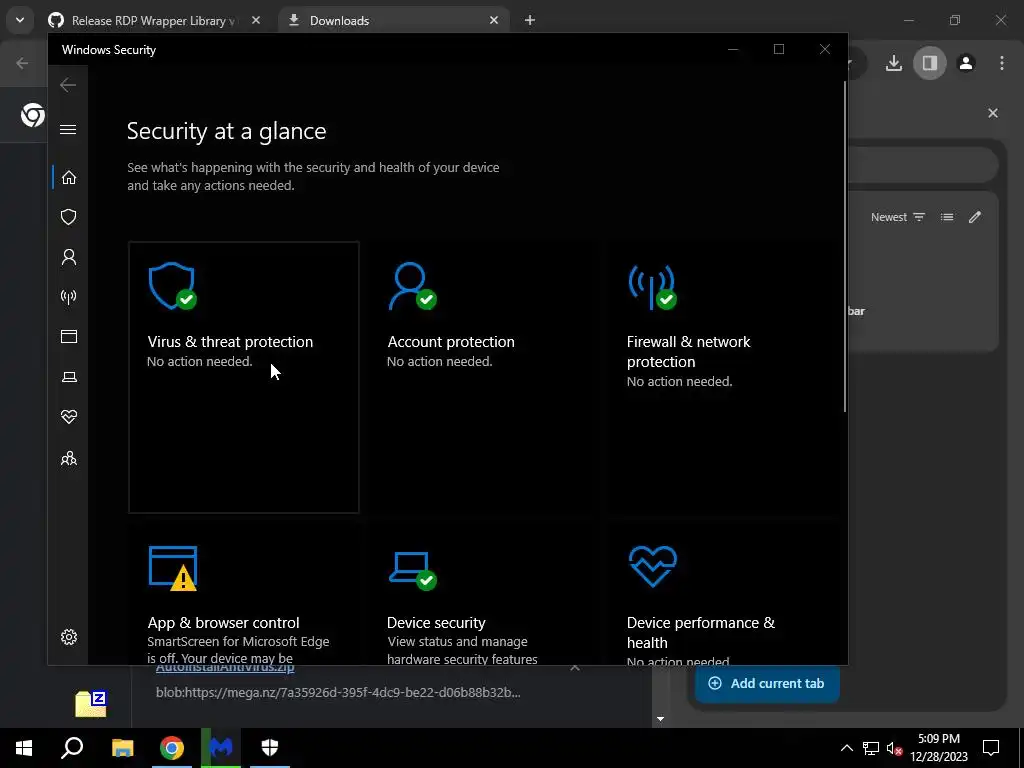
Task: Click the Windows Security vertical scrollbar
Action: [844, 247]
